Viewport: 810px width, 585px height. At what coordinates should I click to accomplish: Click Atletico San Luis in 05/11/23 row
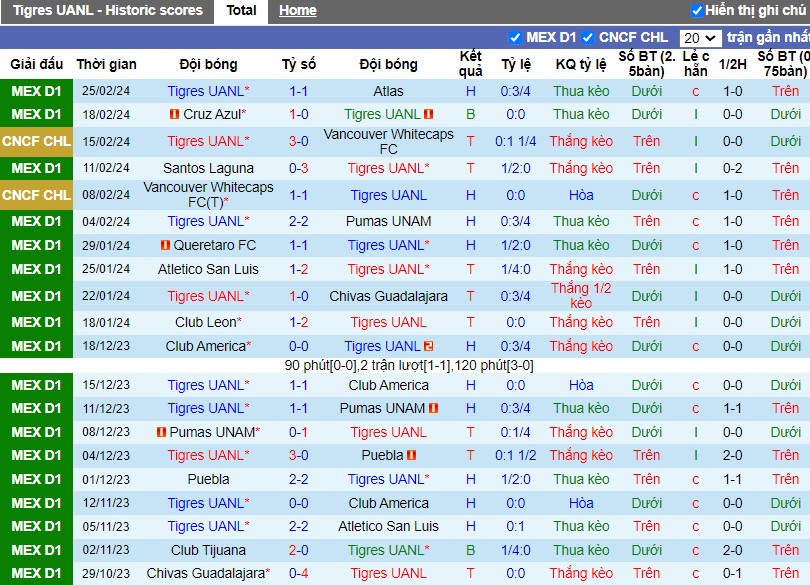(x=388, y=526)
